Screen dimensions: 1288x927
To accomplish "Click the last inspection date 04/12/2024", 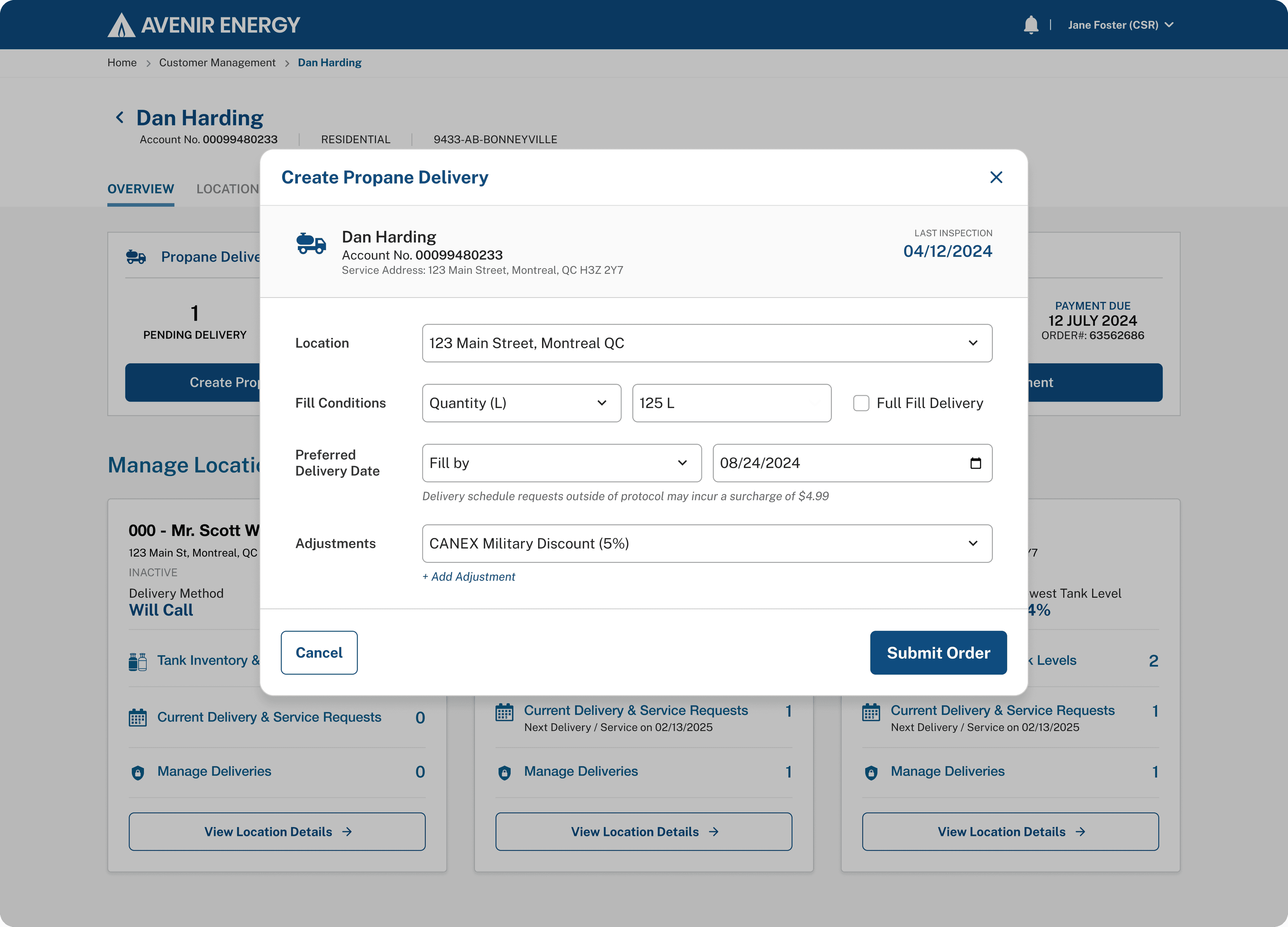I will tap(948, 251).
